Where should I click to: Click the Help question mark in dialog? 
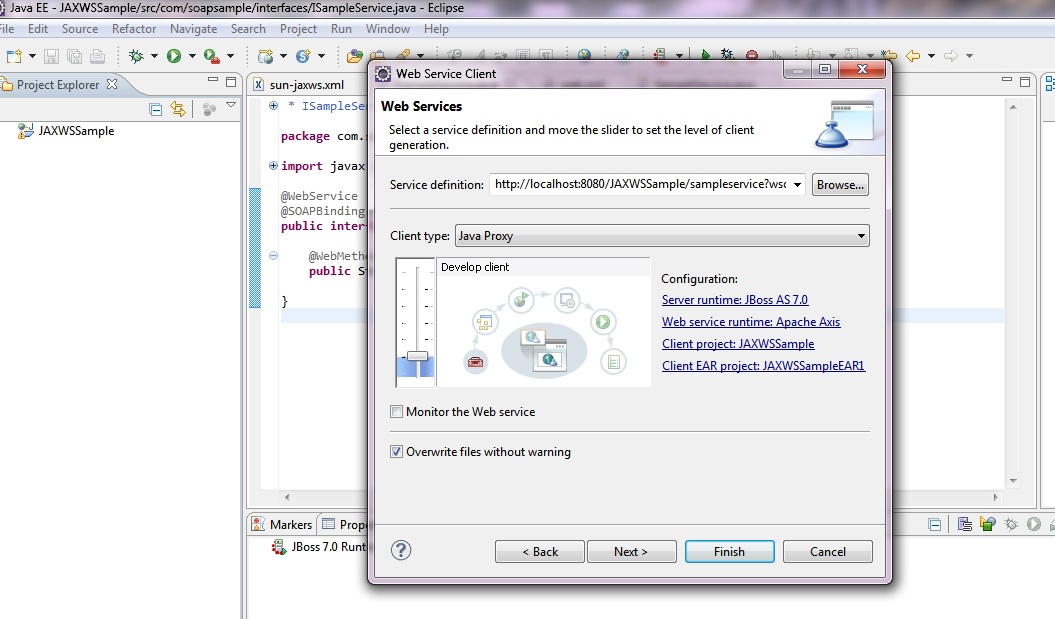click(401, 550)
